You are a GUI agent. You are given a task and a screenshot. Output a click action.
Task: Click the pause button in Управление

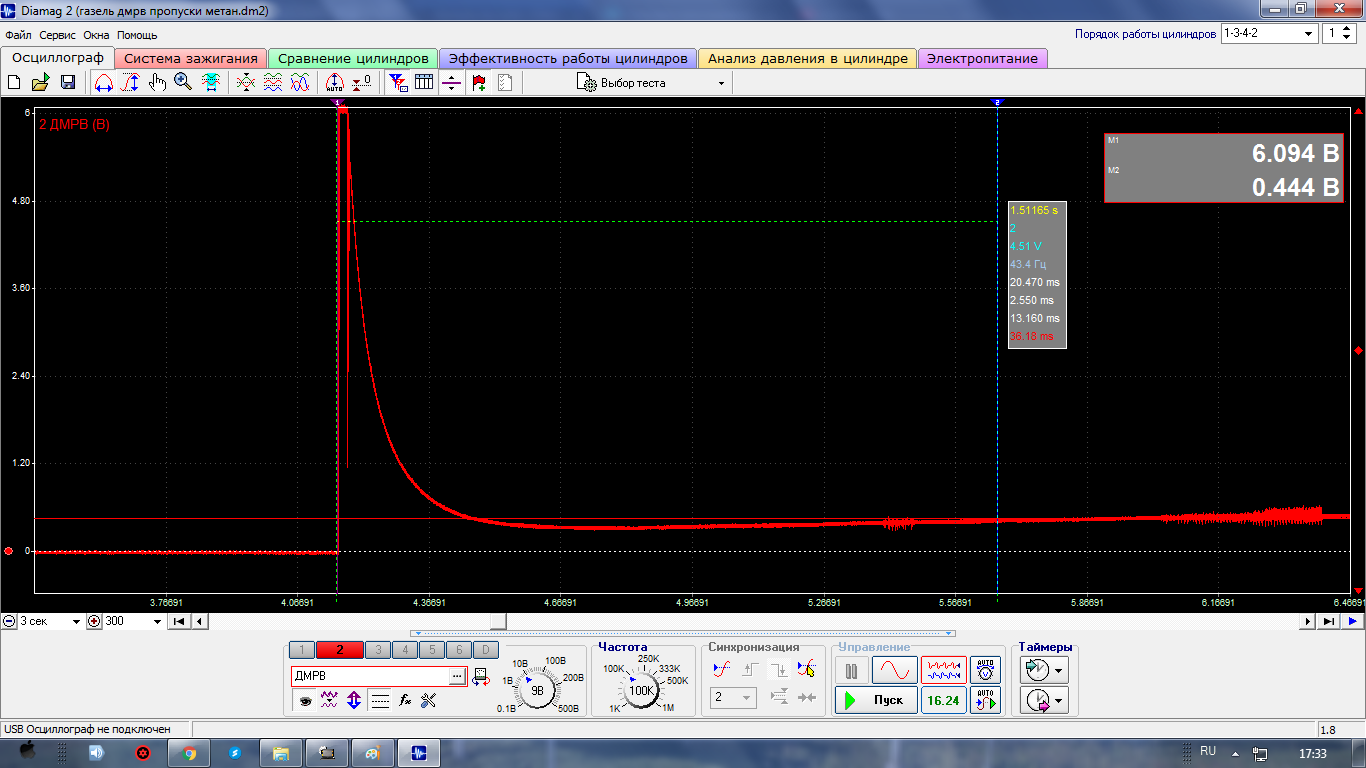coord(852,670)
